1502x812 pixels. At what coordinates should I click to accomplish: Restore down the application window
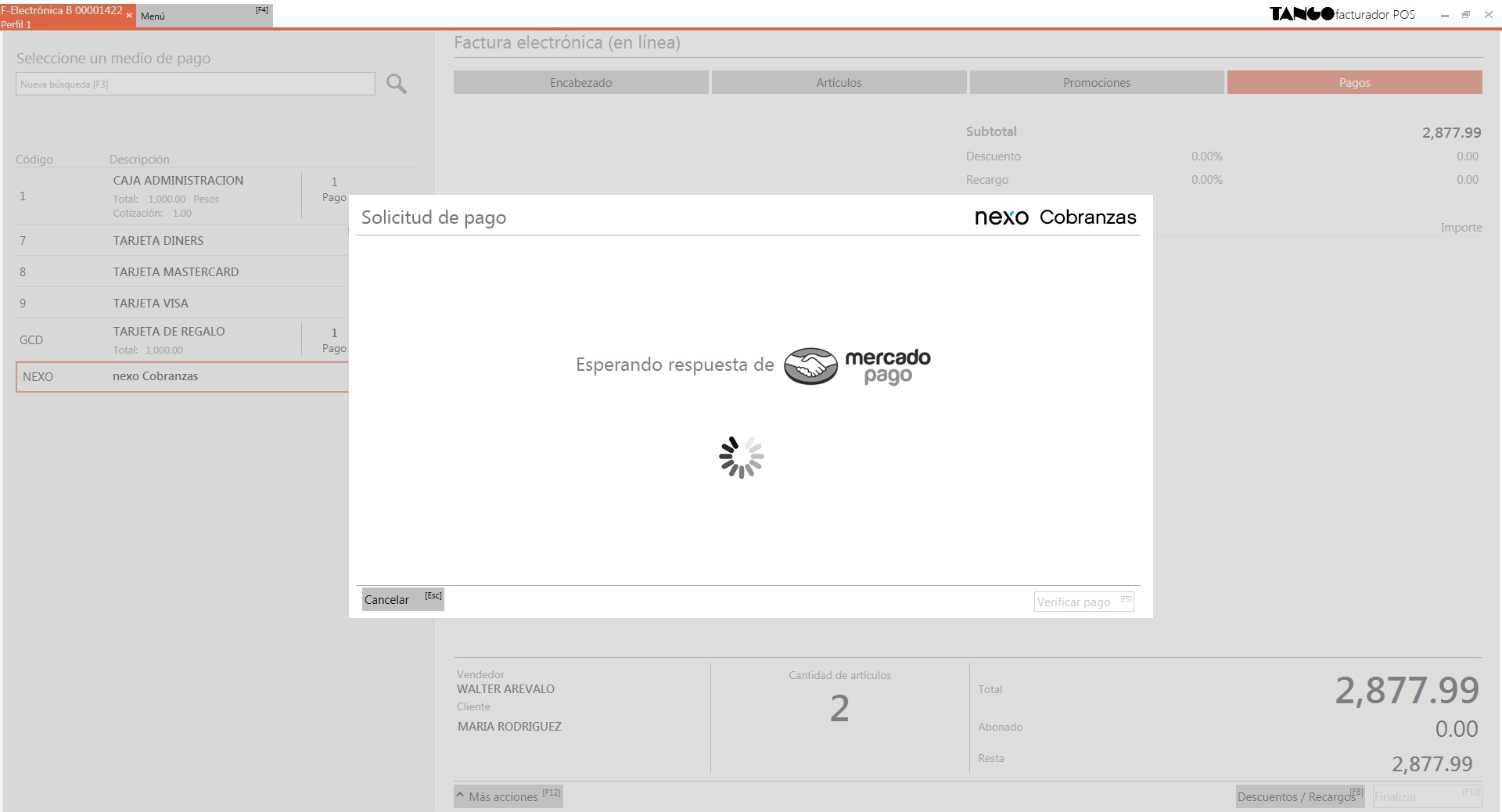(x=1466, y=15)
